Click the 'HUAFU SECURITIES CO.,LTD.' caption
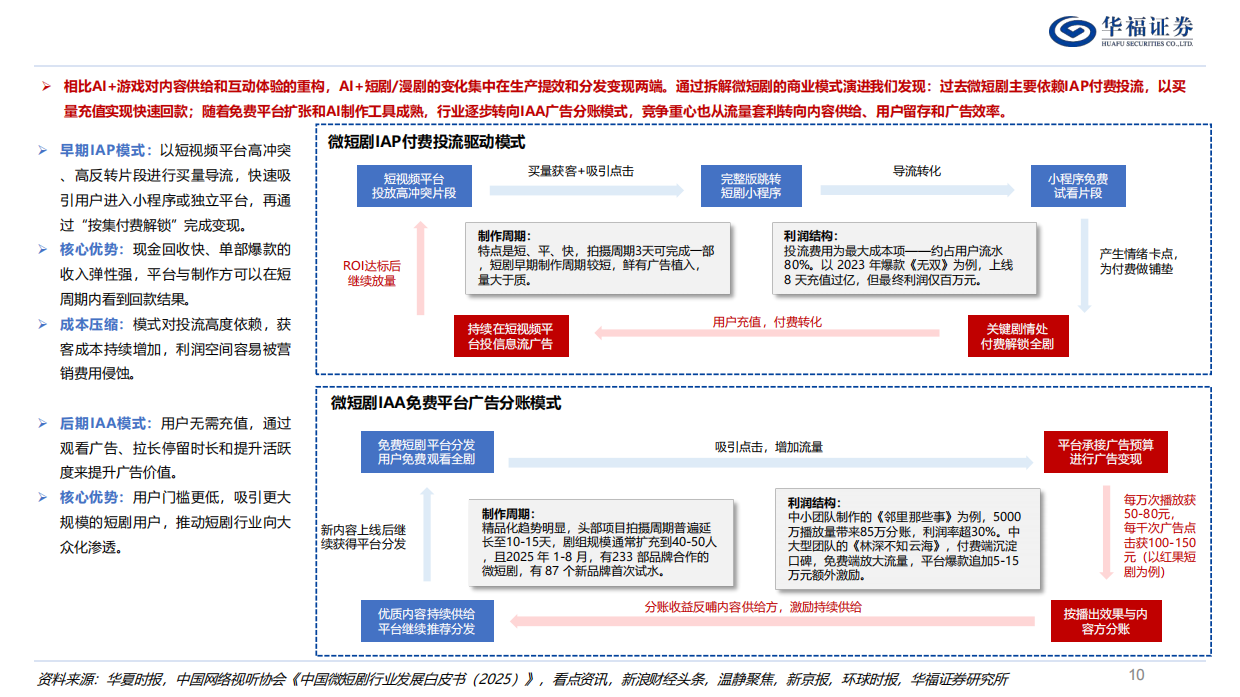 pos(1148,44)
